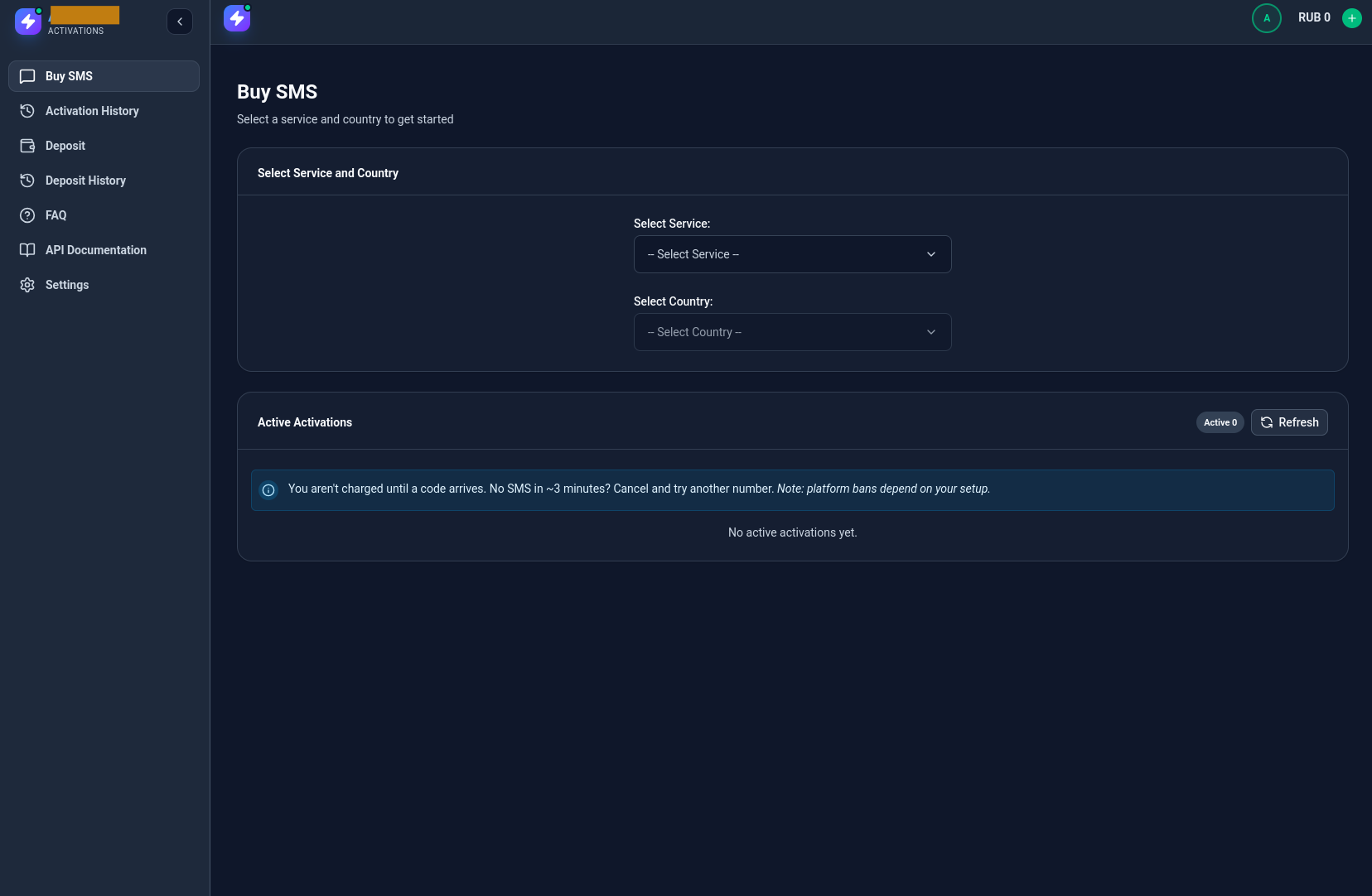Open Settings from the sidebar
Screen dimensions: 1372x896
(104, 285)
